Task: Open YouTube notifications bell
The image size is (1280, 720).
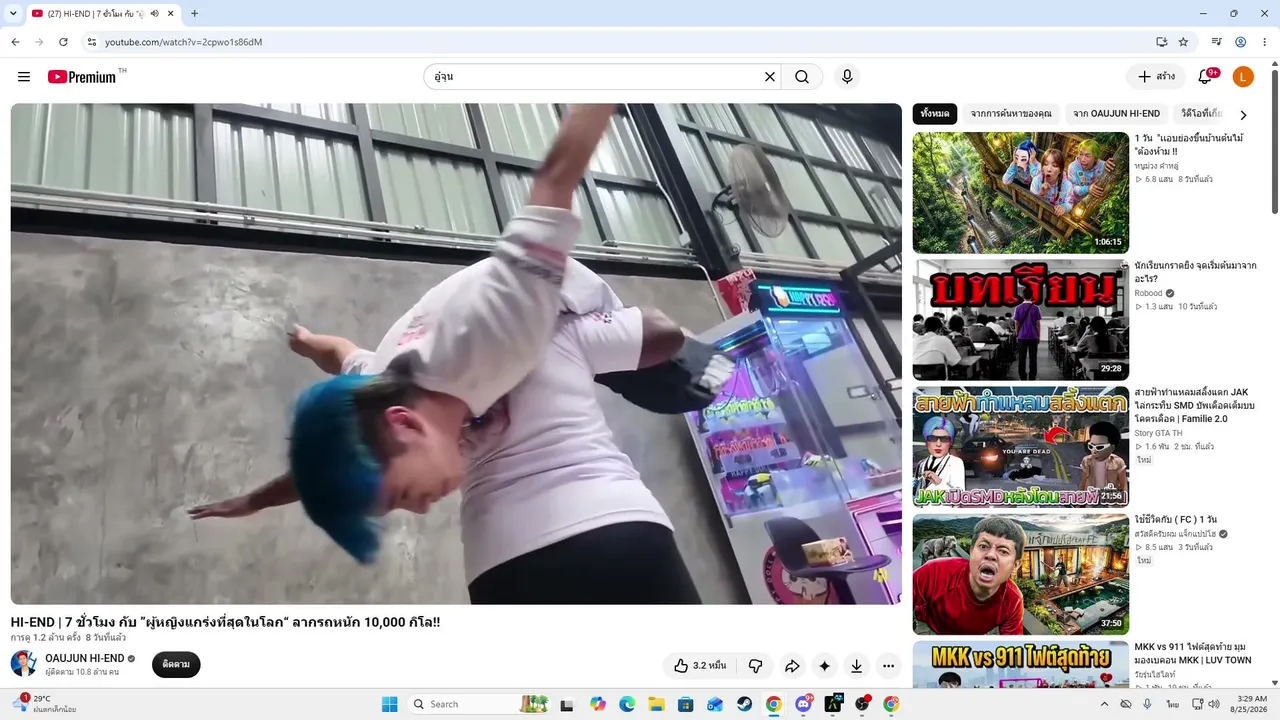Action: coord(1206,77)
